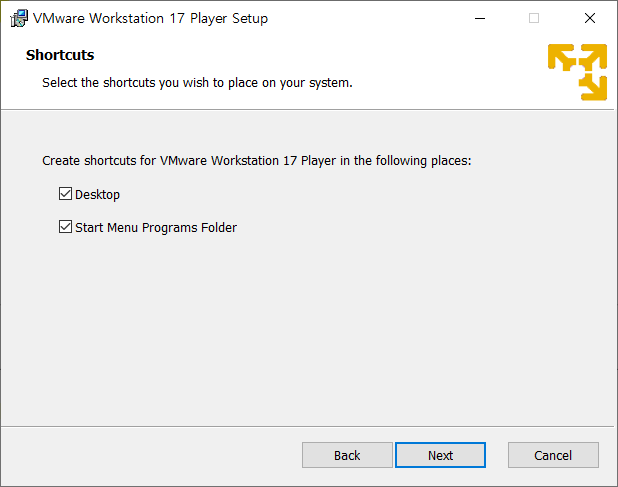Click the "Shortcuts" heading text
The width and height of the screenshot is (618, 487).
point(60,55)
